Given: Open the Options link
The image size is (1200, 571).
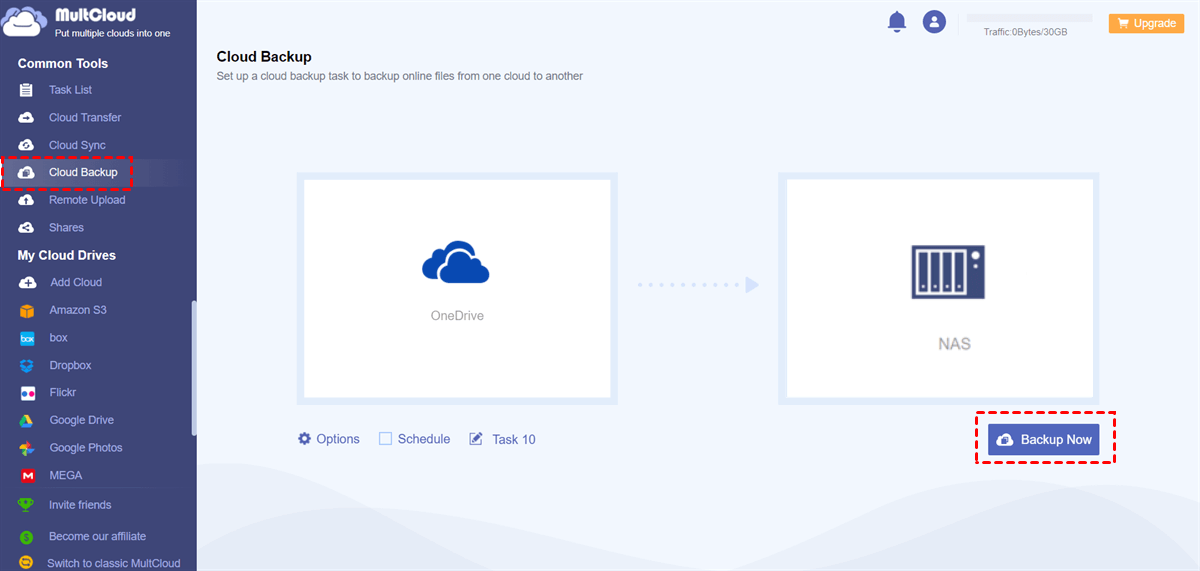Looking at the screenshot, I should tap(338, 439).
